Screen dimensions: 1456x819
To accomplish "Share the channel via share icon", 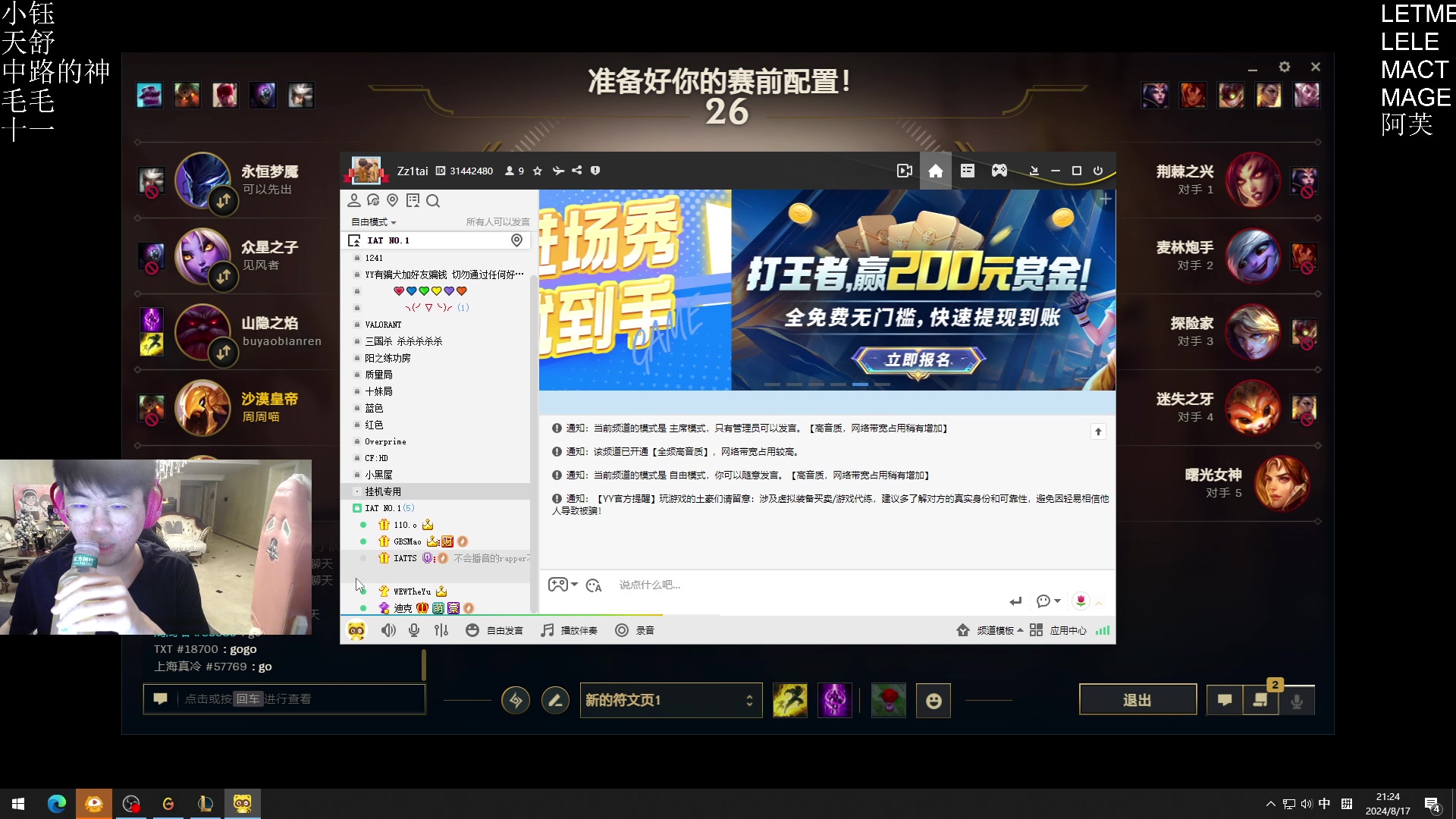I will pos(577,171).
